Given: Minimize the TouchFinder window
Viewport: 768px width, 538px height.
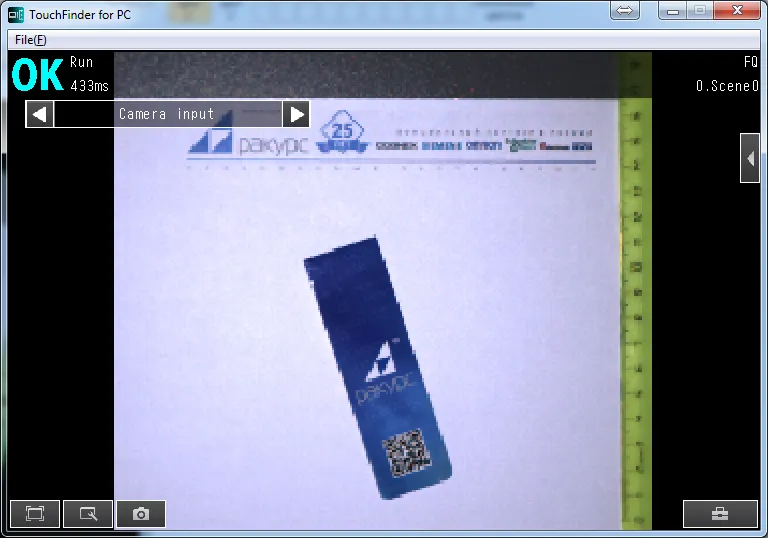Looking at the screenshot, I should point(674,11).
